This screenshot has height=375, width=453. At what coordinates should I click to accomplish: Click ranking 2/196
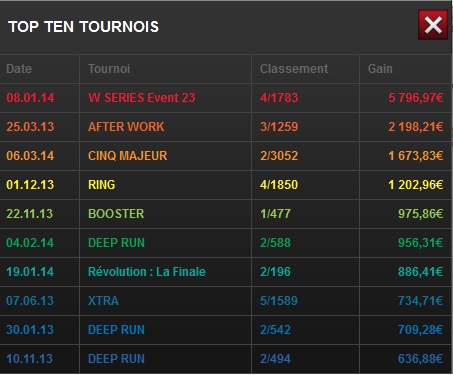(x=275, y=272)
